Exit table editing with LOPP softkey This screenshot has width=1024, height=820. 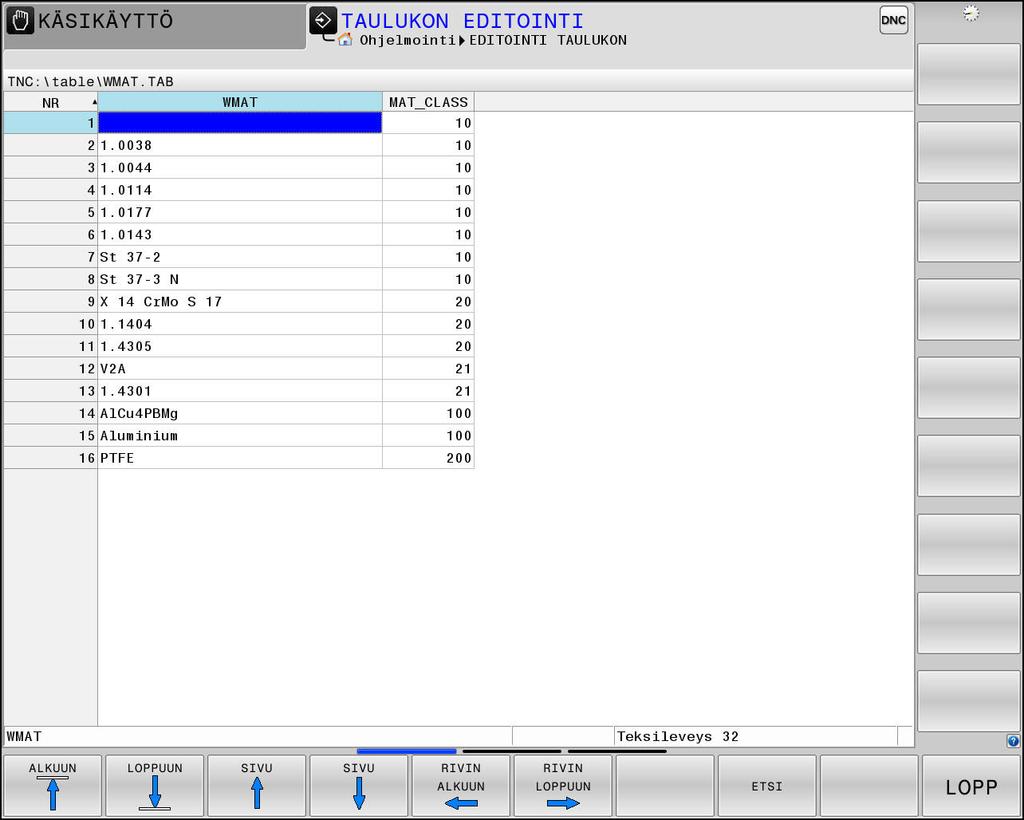(x=971, y=785)
